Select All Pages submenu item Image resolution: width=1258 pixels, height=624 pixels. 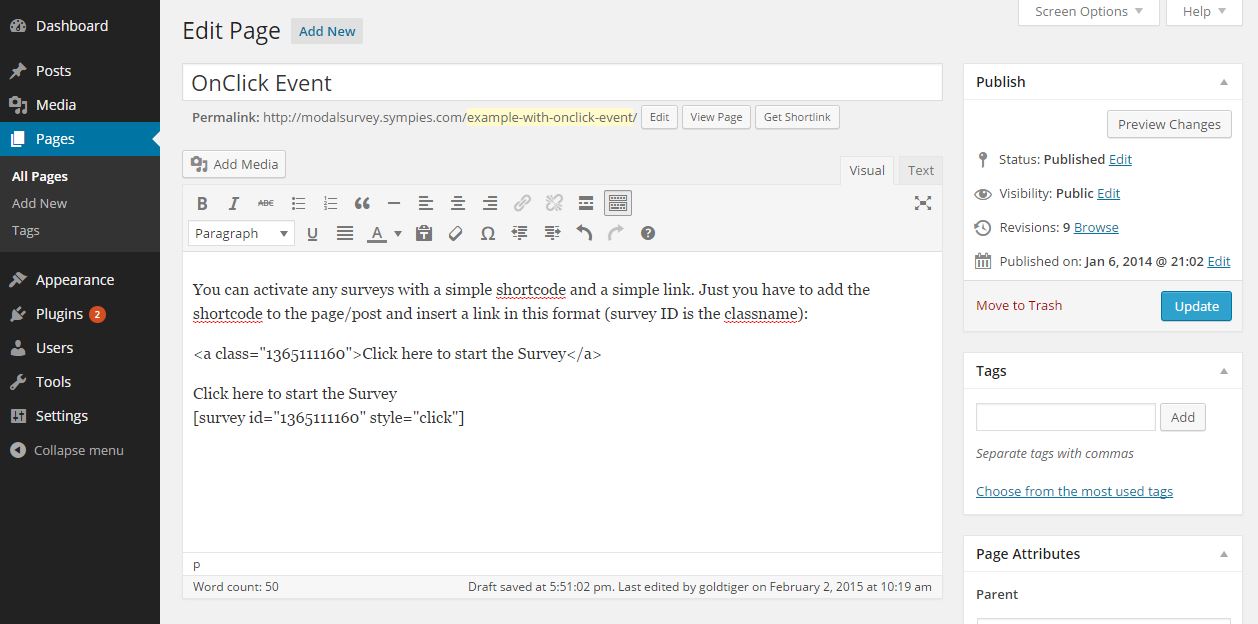pos(40,176)
